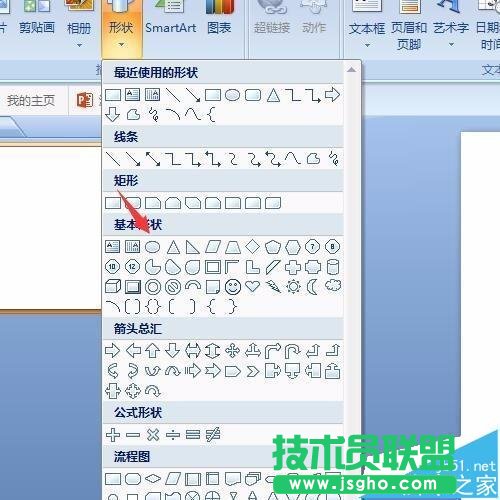Select the straight line under Lines section
This screenshot has width=500, height=500.
click(x=112, y=159)
